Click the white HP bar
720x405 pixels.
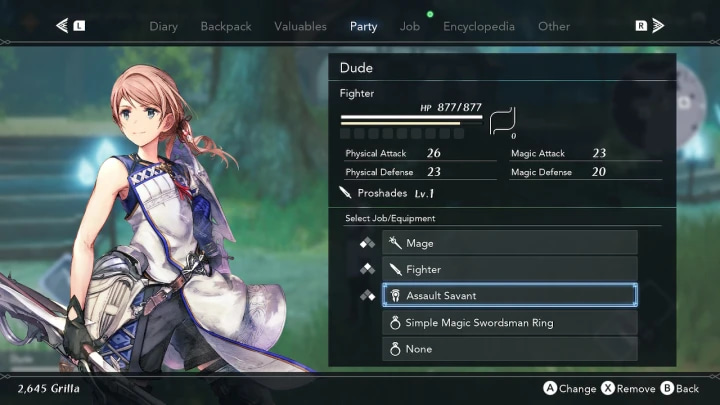411,117
